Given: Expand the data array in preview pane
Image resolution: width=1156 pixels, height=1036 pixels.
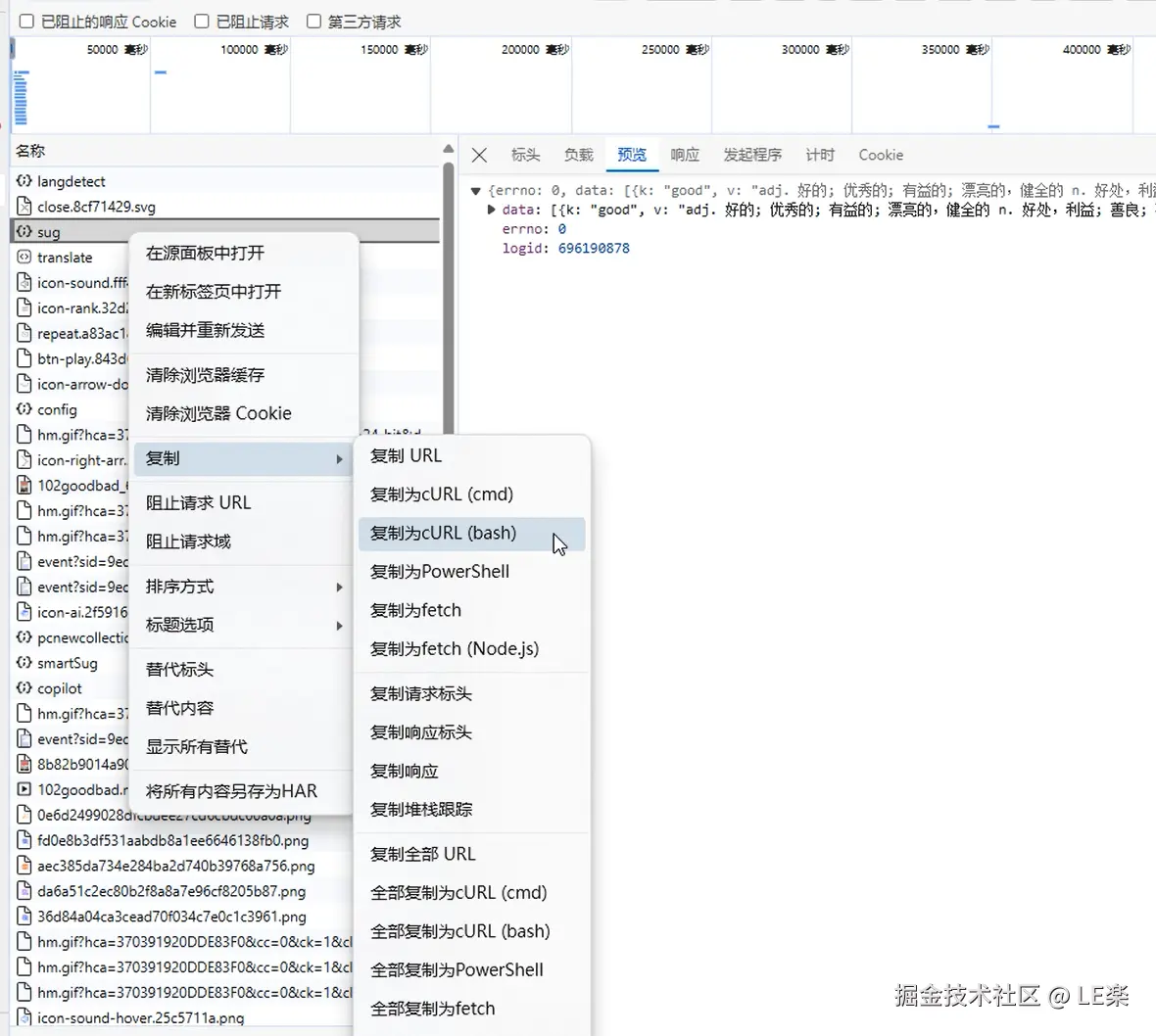Looking at the screenshot, I should point(490,209).
